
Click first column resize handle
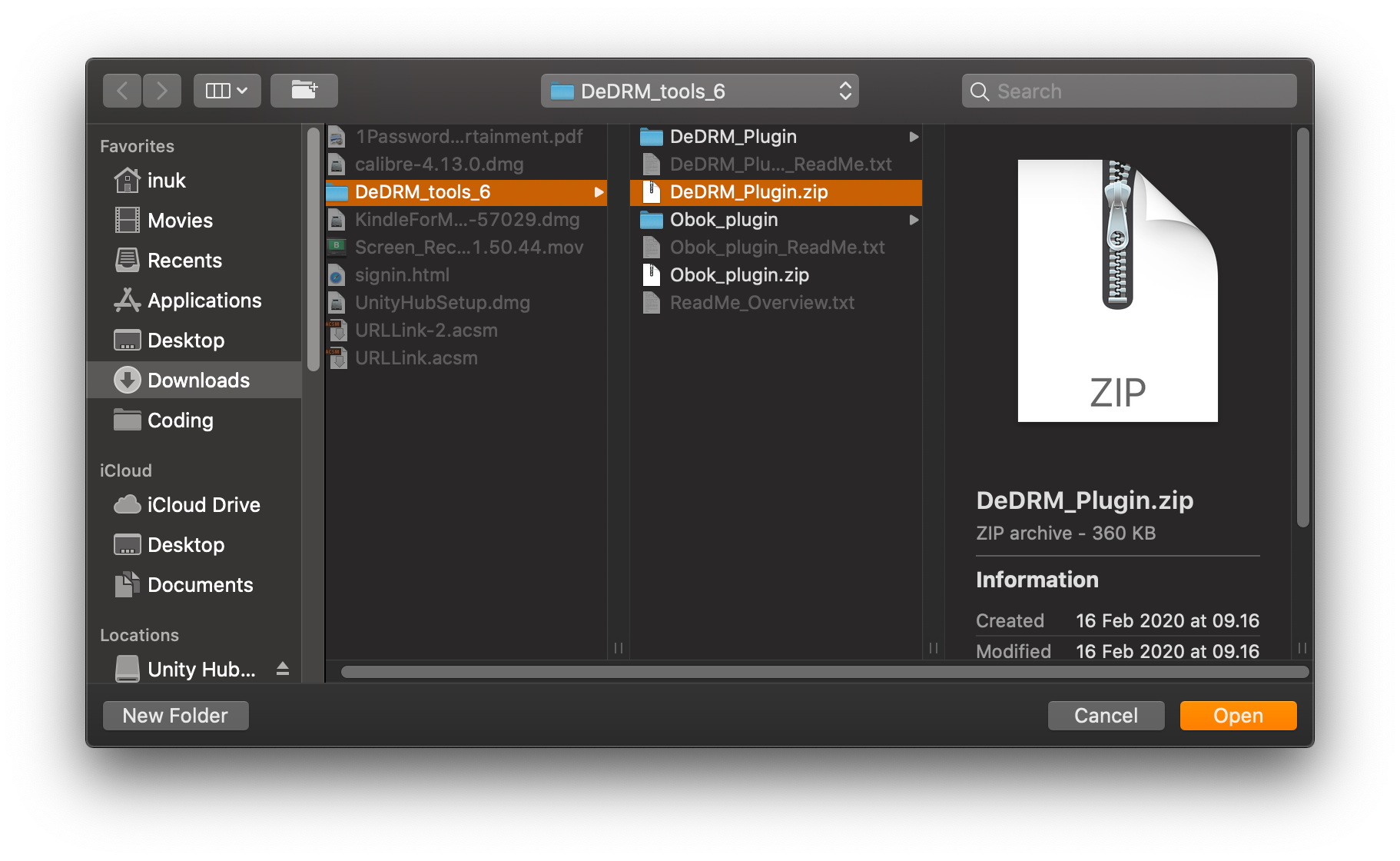pyautogui.click(x=619, y=648)
